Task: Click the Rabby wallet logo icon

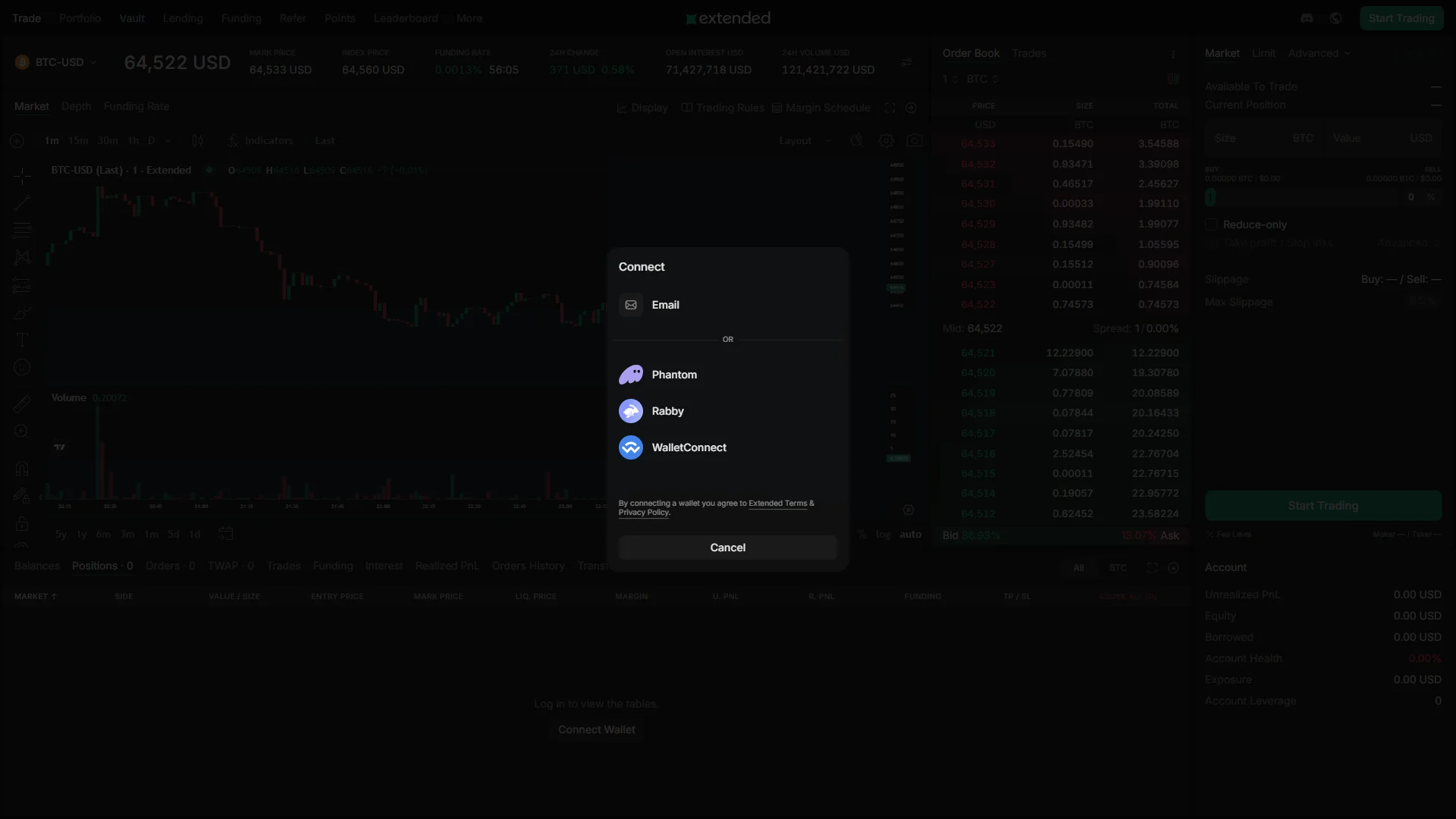Action: (631, 411)
